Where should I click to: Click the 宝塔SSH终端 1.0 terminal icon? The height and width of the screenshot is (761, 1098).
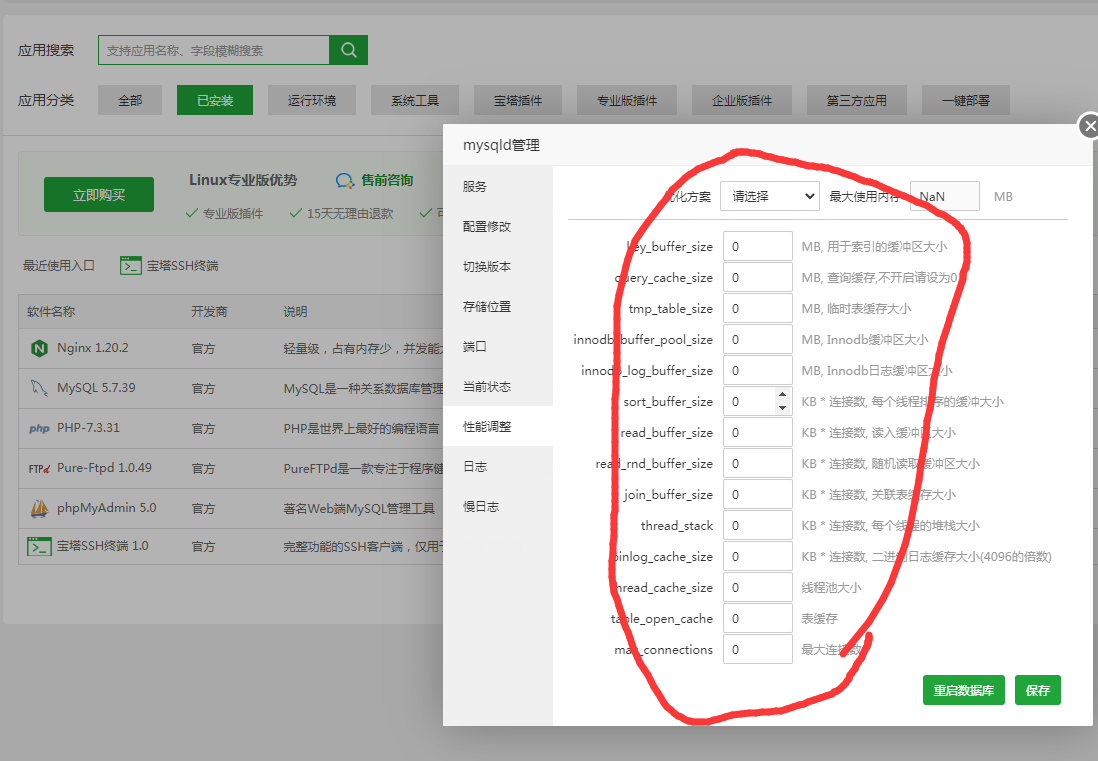[x=39, y=546]
